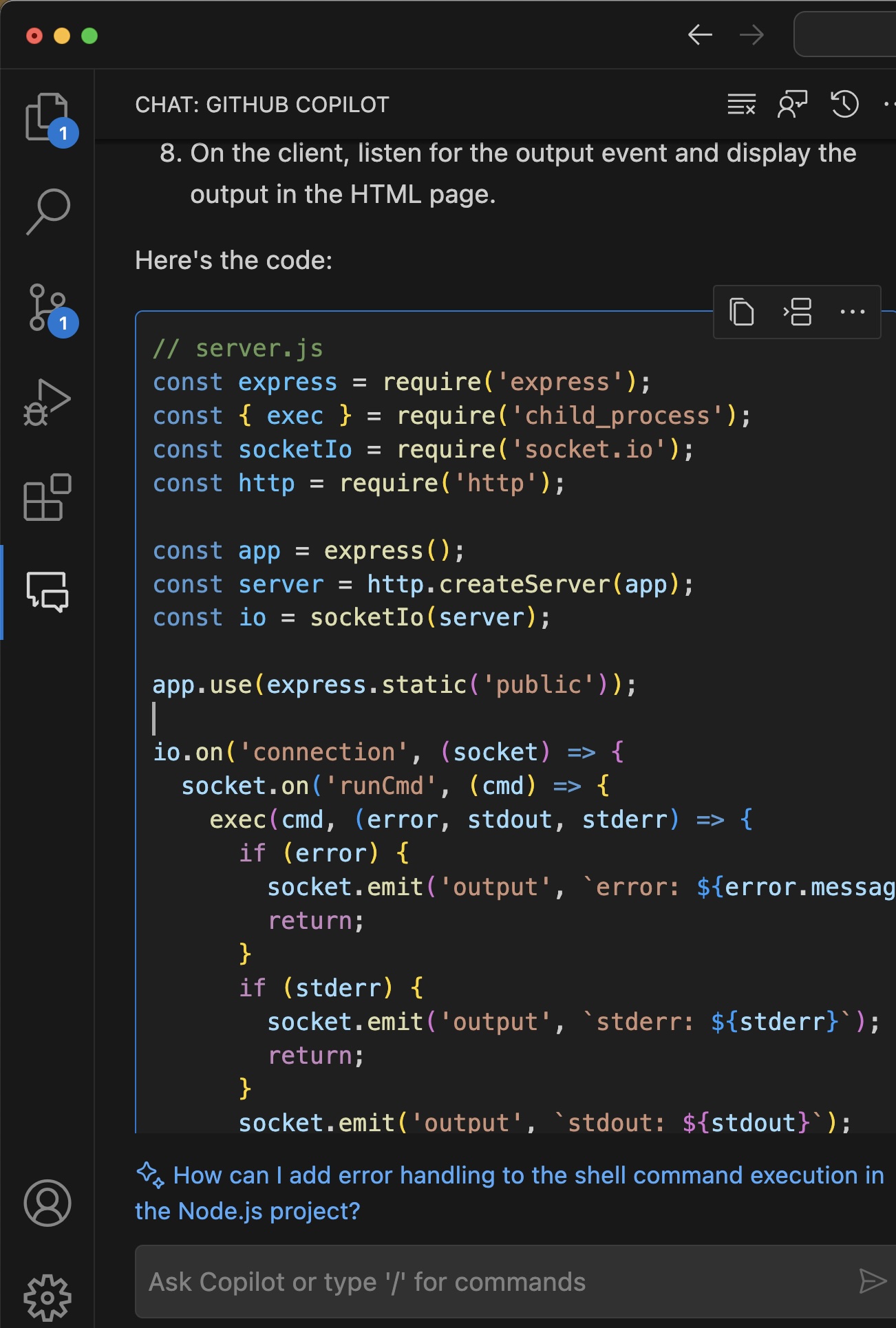896x1328 pixels.
Task: Click the "Here's the code:" text
Action: 234,261
